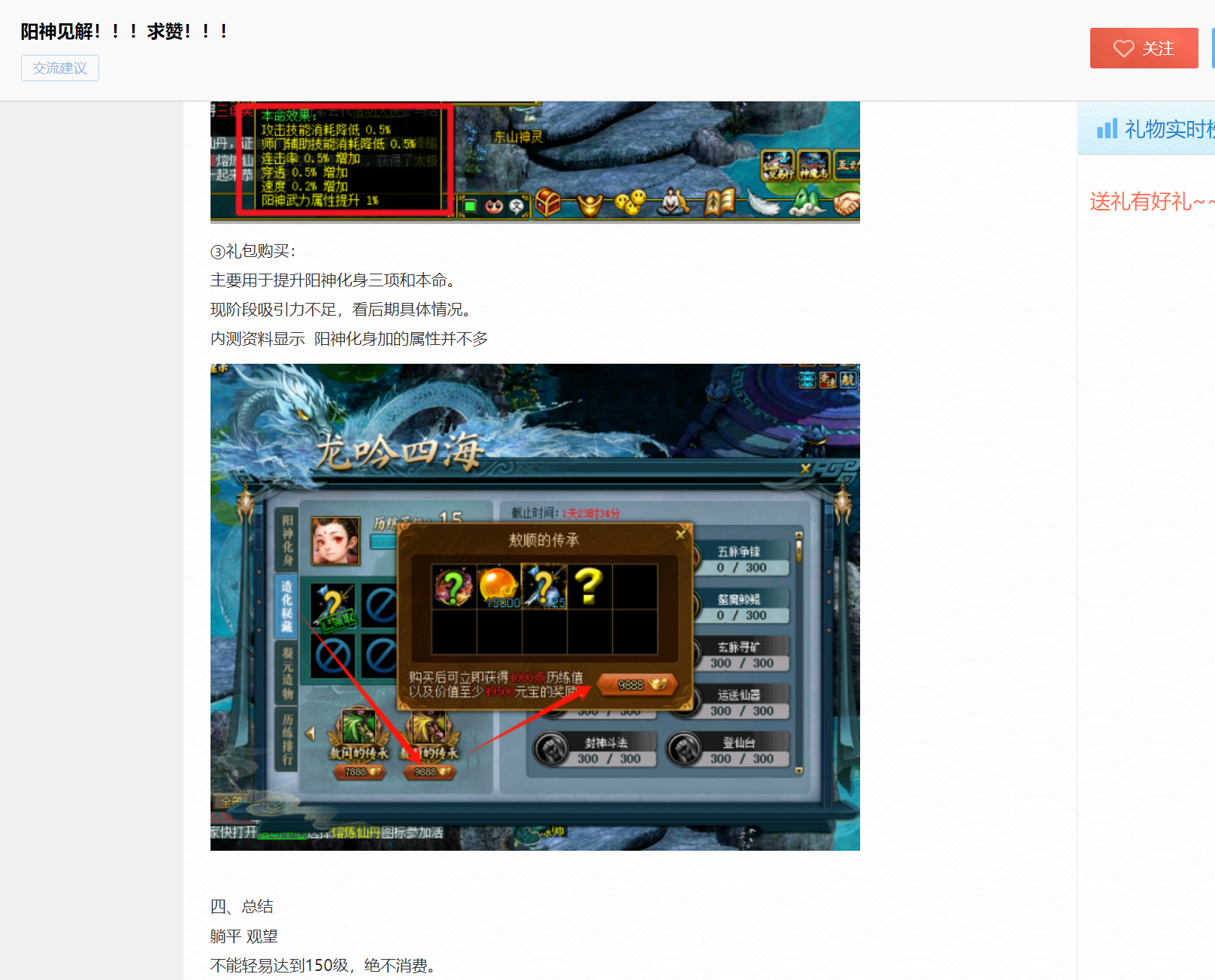
Task: Click the 9888 purchase button in popup
Action: coord(638,685)
